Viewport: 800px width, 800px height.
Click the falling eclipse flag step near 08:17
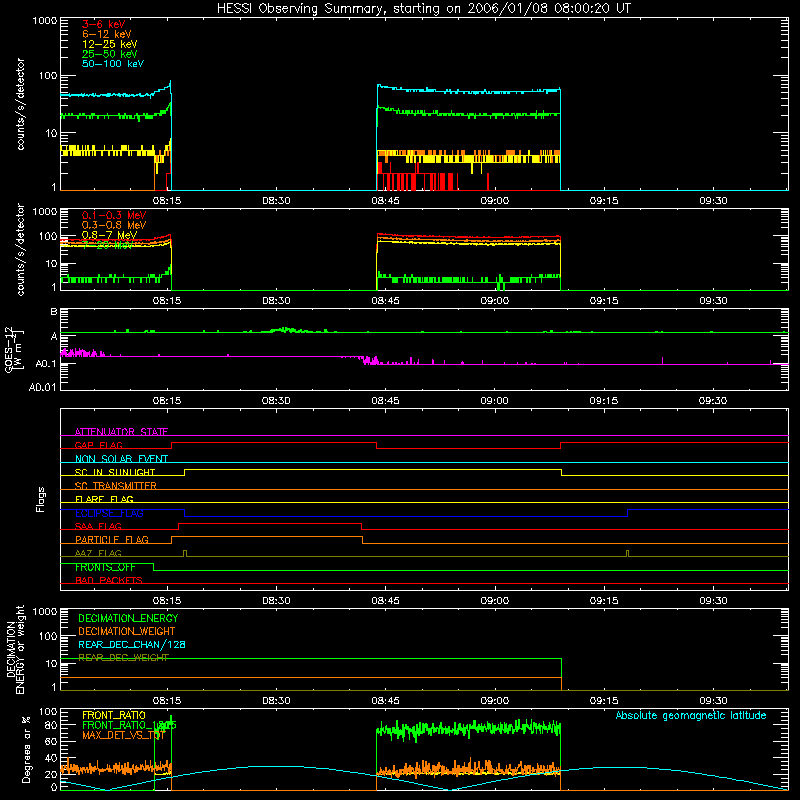click(185, 513)
